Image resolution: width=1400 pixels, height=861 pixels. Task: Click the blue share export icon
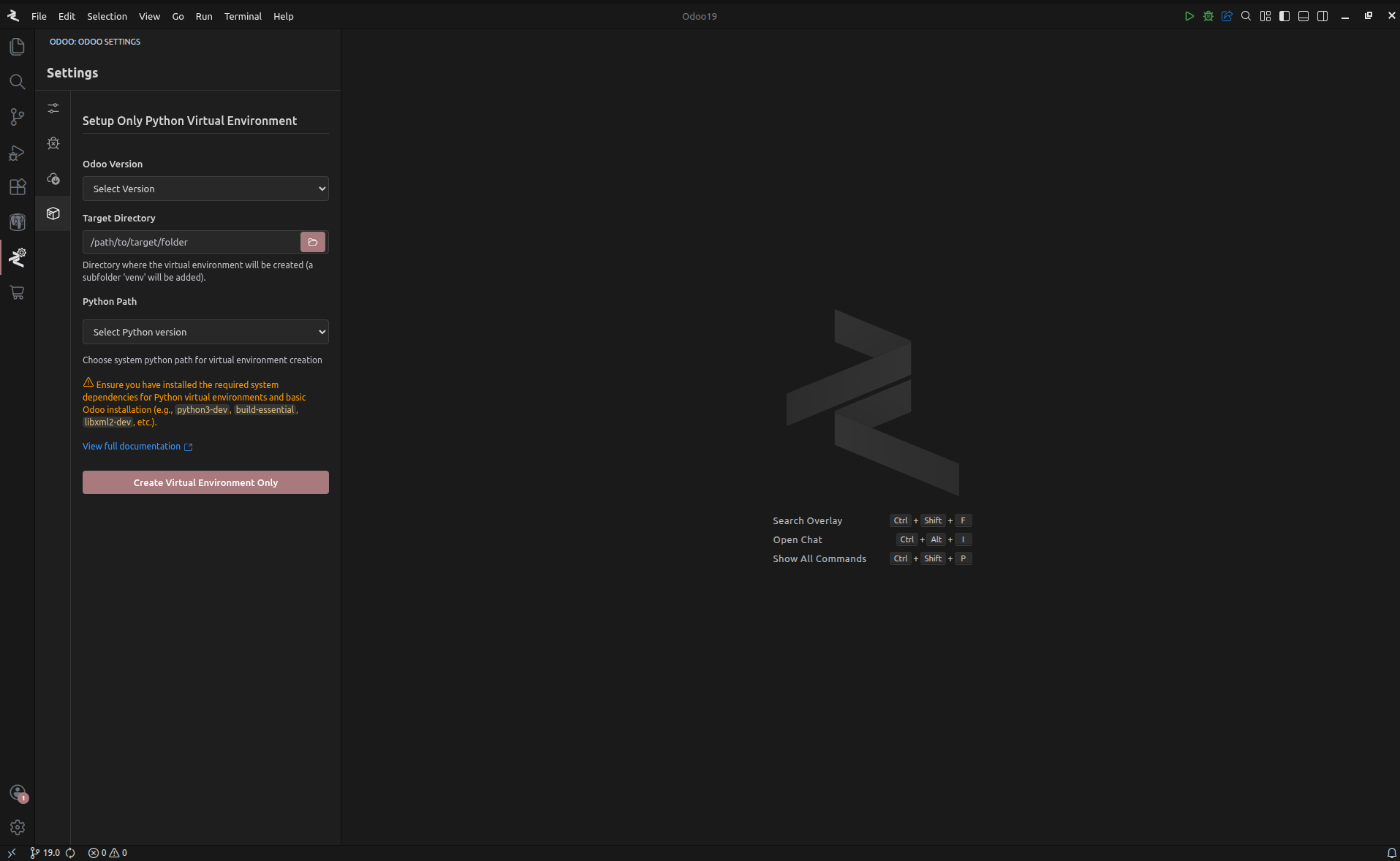(1227, 16)
